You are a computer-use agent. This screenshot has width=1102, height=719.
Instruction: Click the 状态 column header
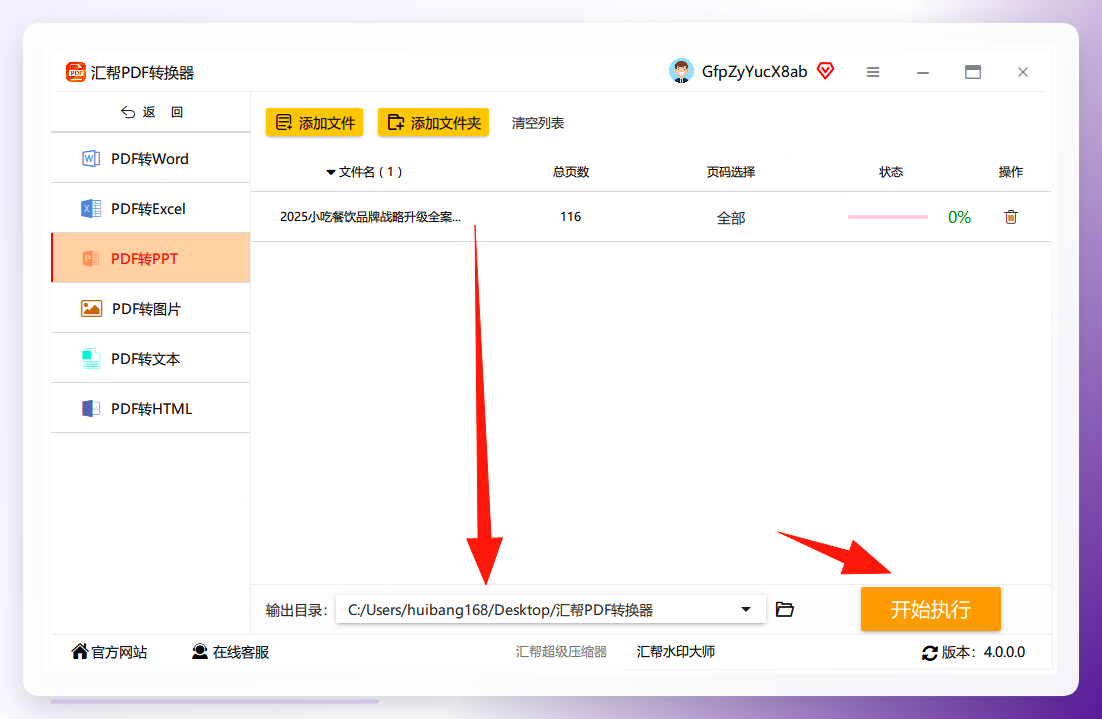[891, 172]
